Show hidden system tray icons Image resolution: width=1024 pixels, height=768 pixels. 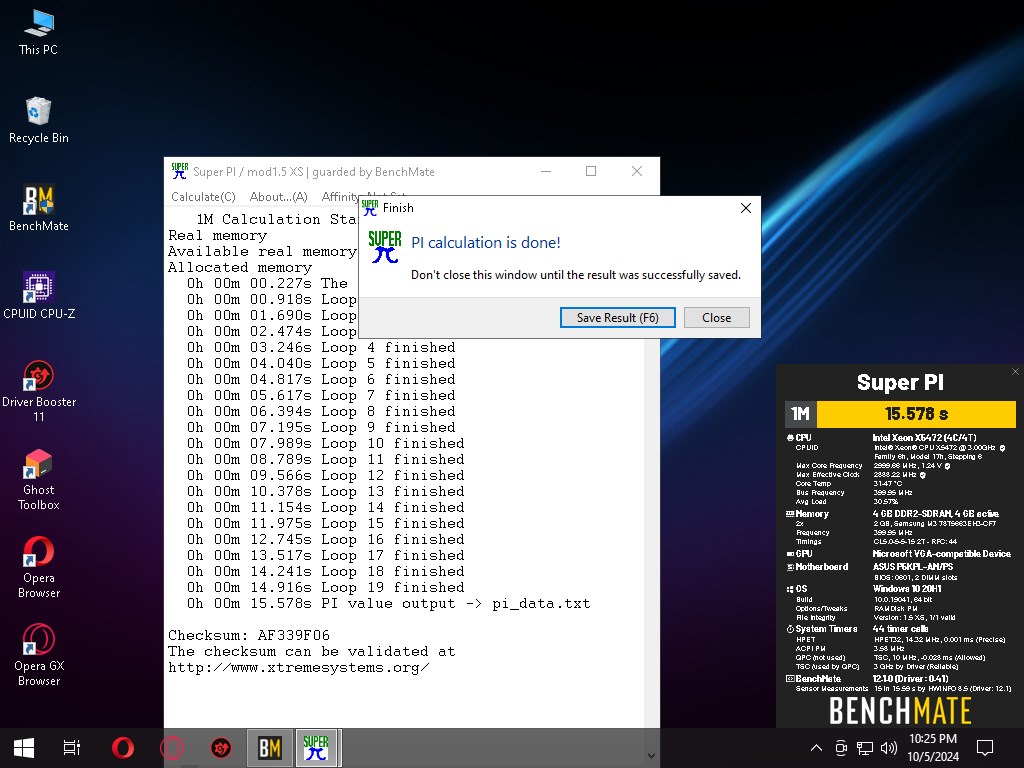click(x=816, y=748)
